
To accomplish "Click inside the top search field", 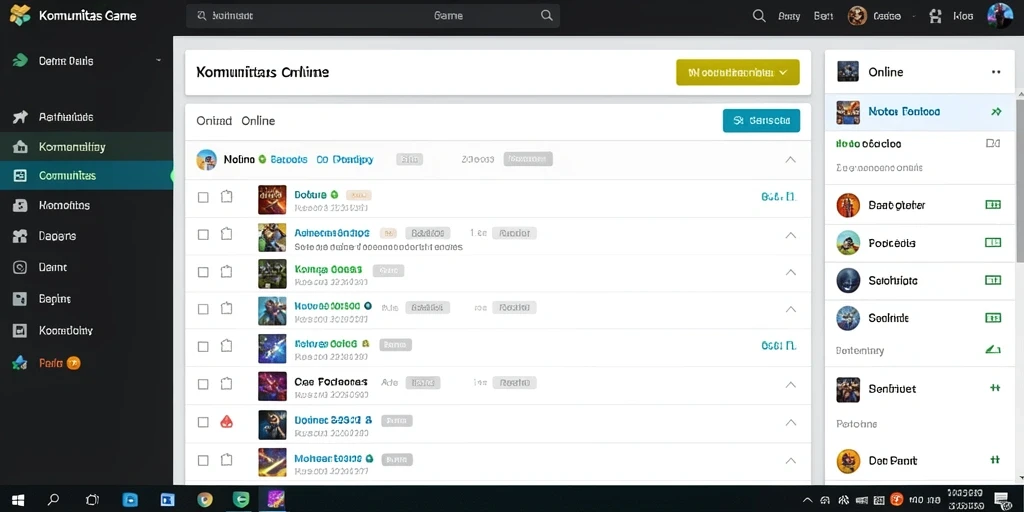I will click(372, 16).
